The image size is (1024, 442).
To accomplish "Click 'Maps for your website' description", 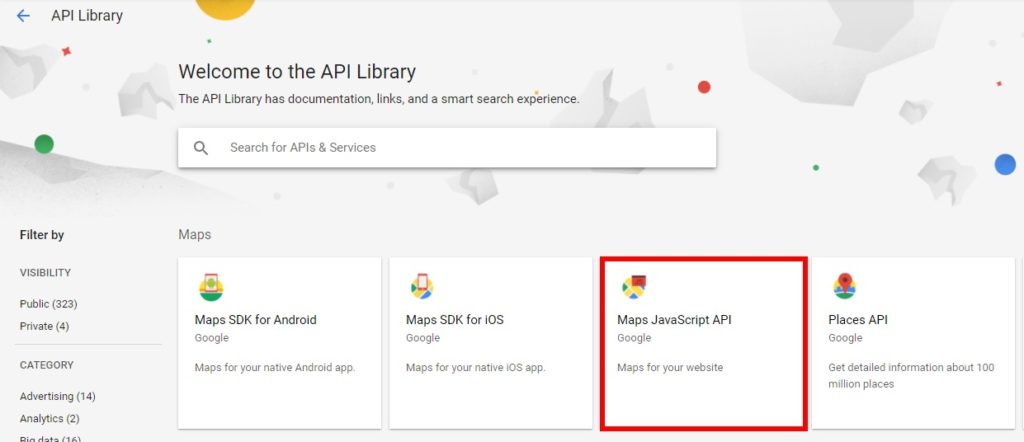I will click(x=670, y=368).
